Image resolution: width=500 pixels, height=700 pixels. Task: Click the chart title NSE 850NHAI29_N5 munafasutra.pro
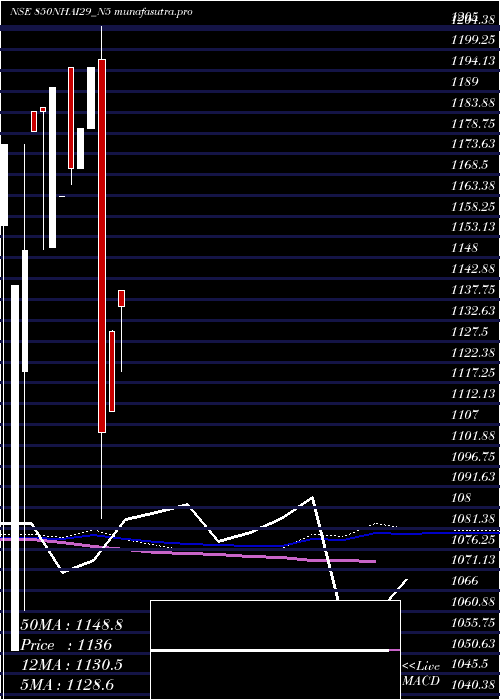101,12
